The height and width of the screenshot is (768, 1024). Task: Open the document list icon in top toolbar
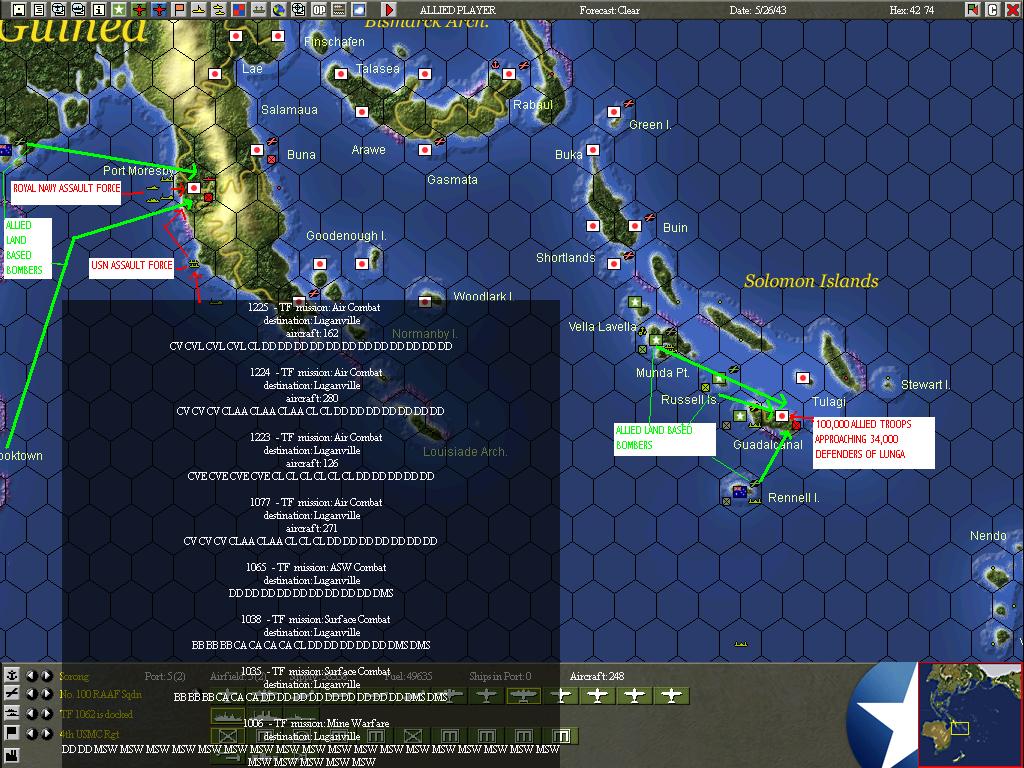(39, 10)
